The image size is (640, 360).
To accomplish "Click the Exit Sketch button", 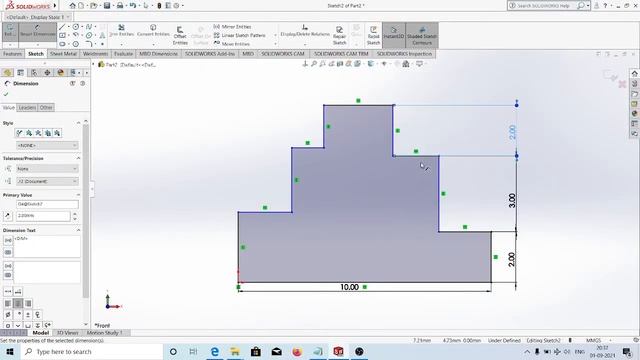I will coord(10,32).
